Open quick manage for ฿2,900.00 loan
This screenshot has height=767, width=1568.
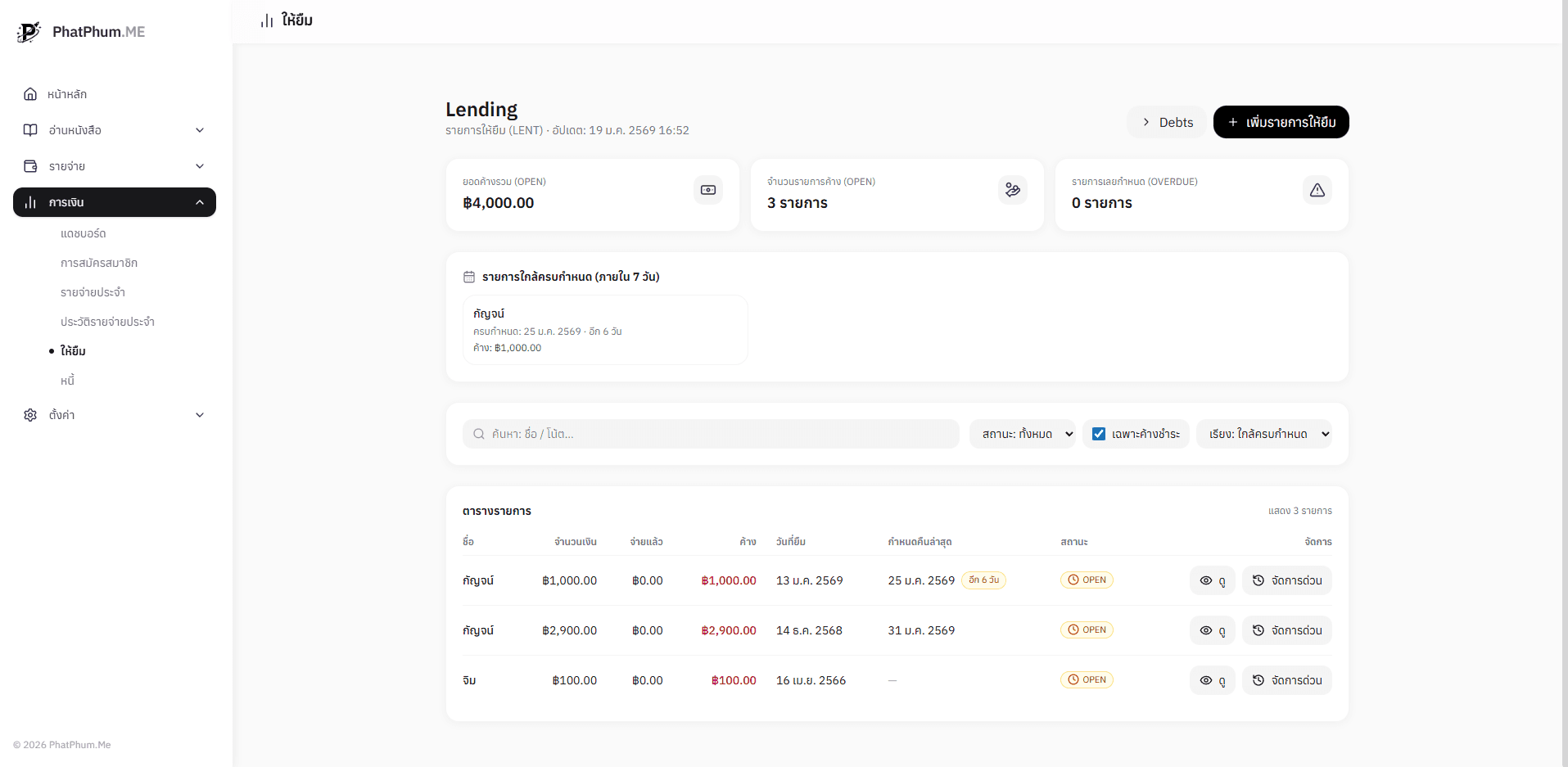(x=1286, y=630)
